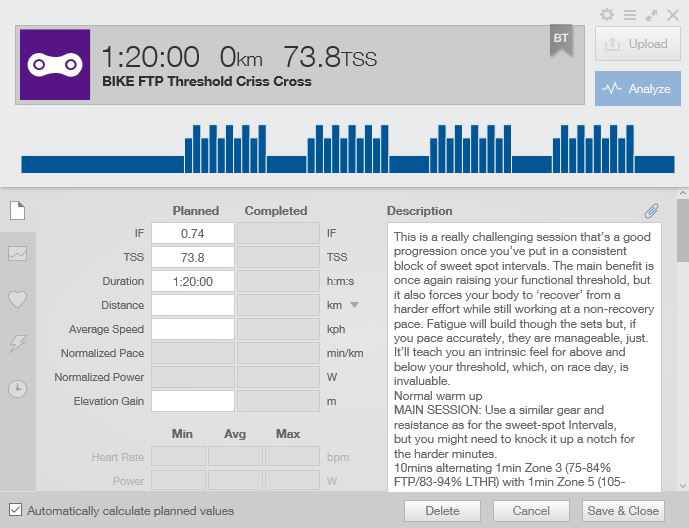
Task: Select the clock time sidebar tab
Action: [x=18, y=389]
